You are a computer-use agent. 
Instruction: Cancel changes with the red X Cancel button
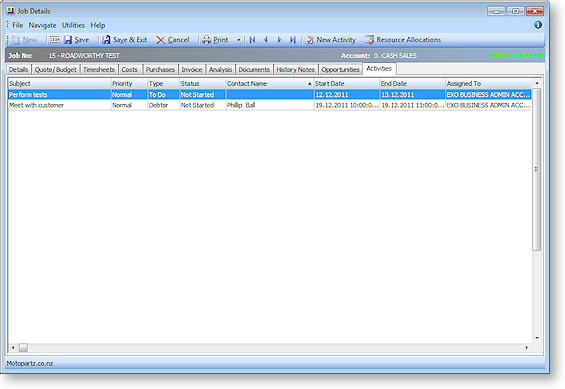(173, 40)
